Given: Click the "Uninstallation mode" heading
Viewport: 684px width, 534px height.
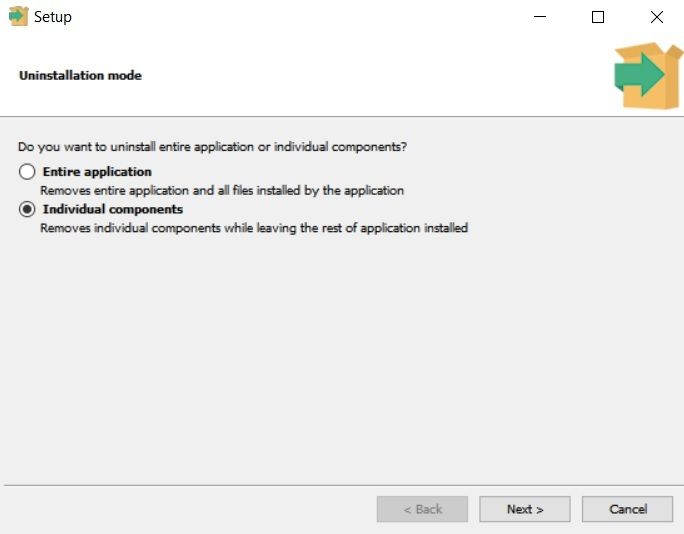Looking at the screenshot, I should pyautogui.click(x=80, y=76).
